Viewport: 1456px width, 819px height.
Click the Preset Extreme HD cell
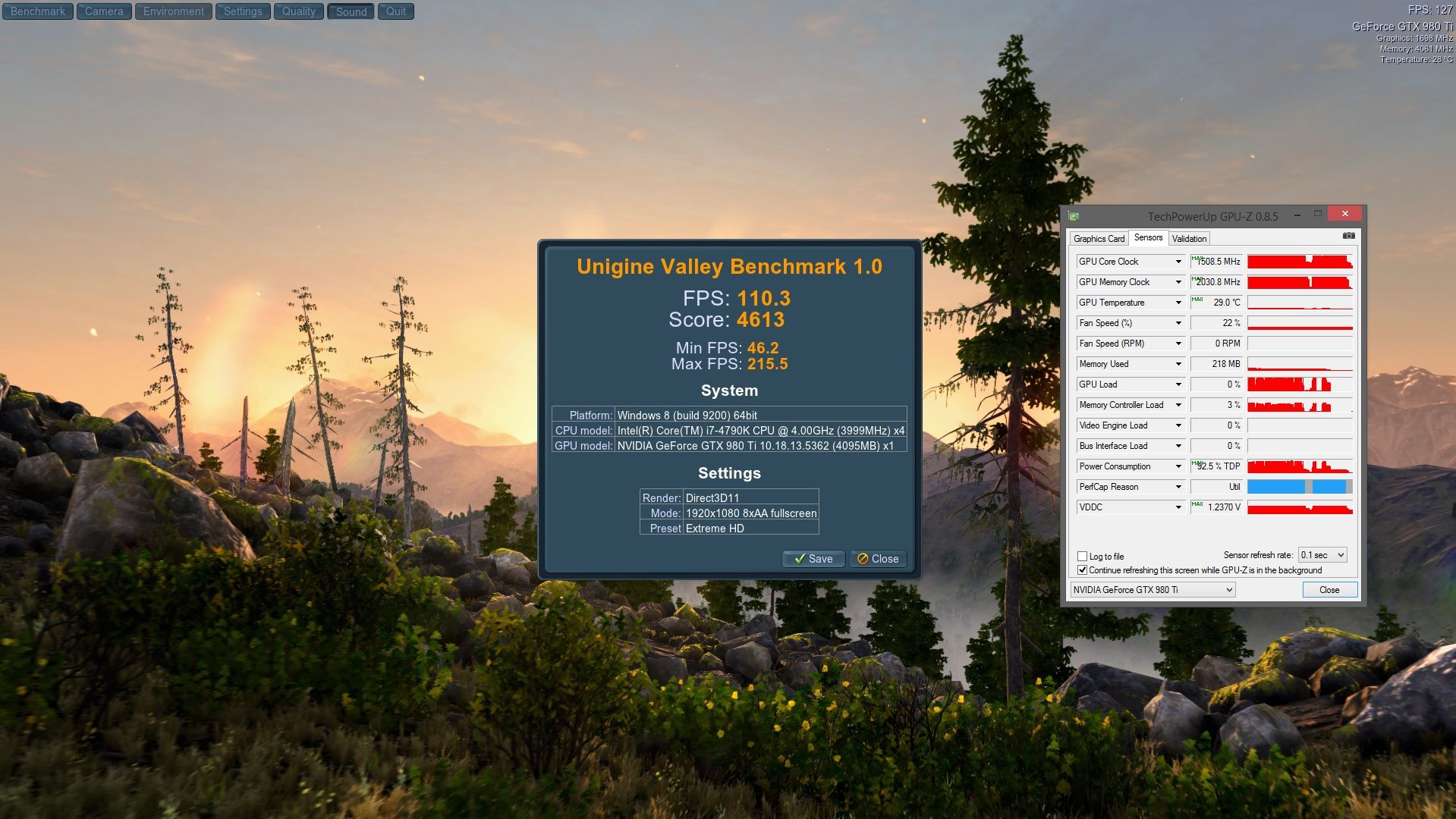click(751, 529)
